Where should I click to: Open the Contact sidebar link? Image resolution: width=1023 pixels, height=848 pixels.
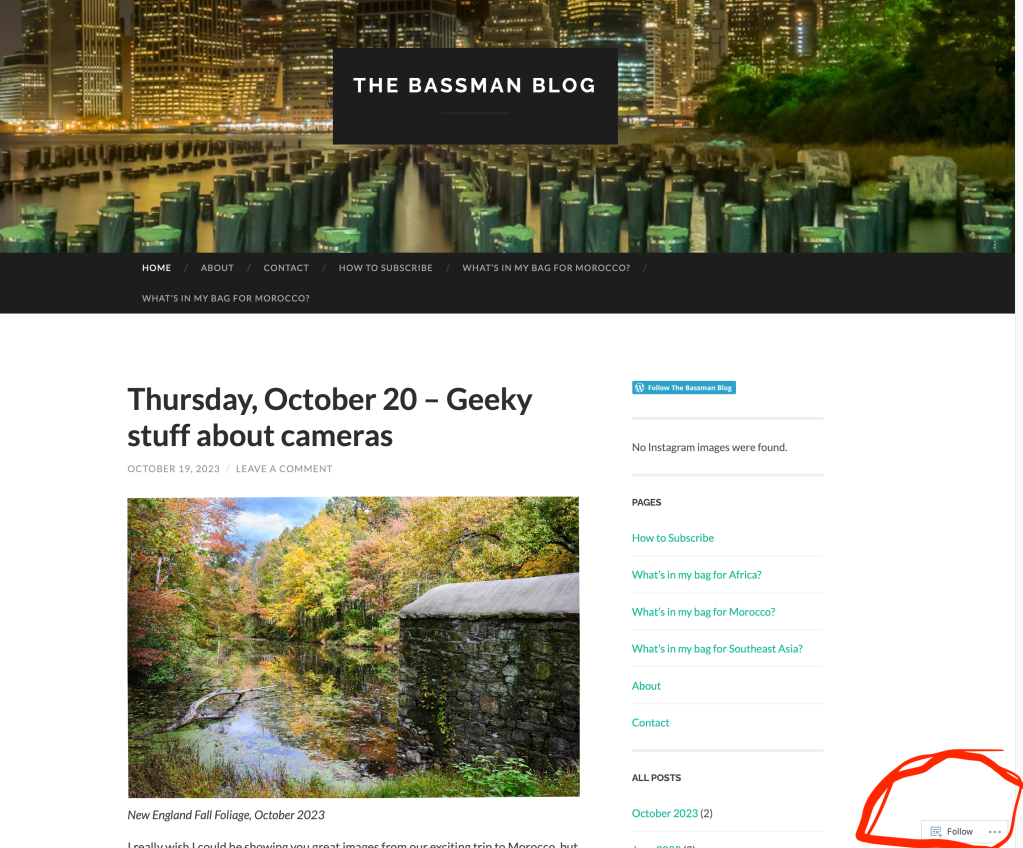coord(650,723)
